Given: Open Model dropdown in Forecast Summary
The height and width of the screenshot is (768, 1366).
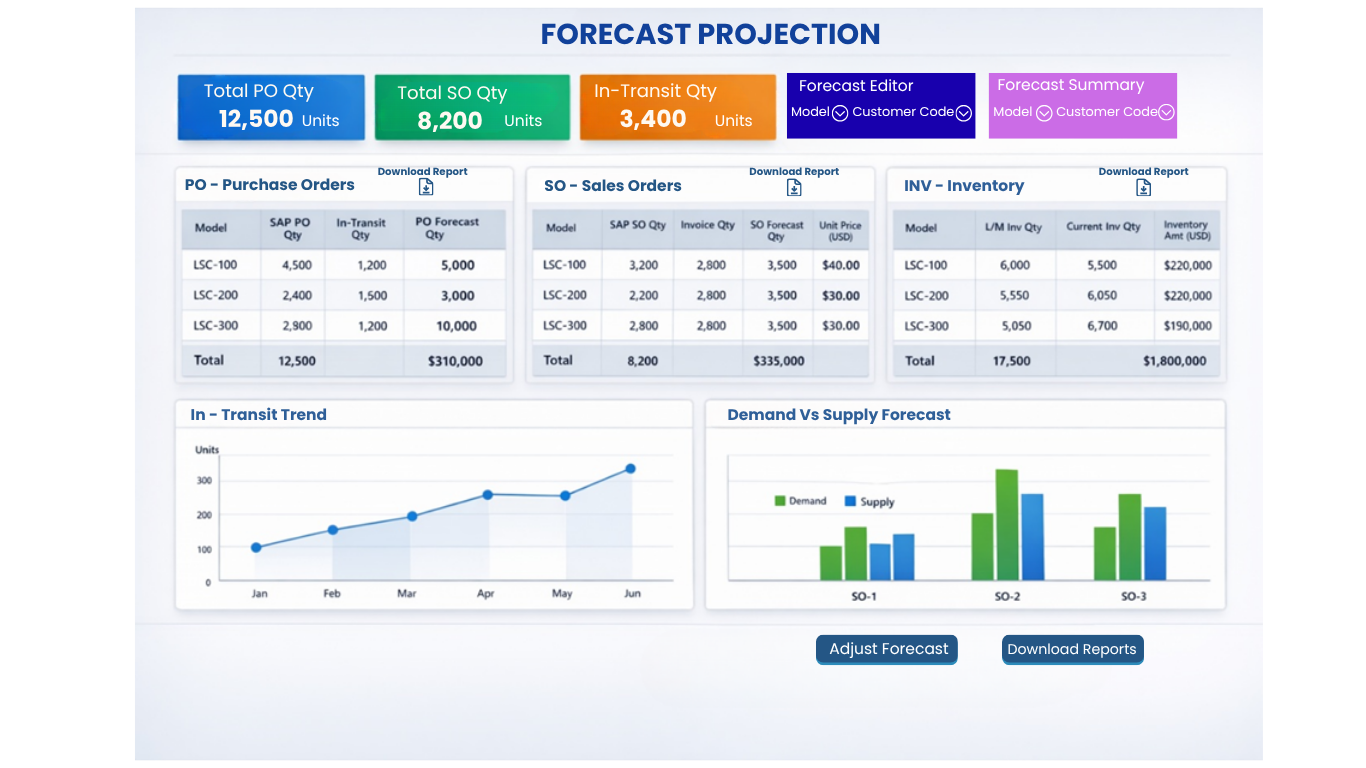Looking at the screenshot, I should point(1044,113).
